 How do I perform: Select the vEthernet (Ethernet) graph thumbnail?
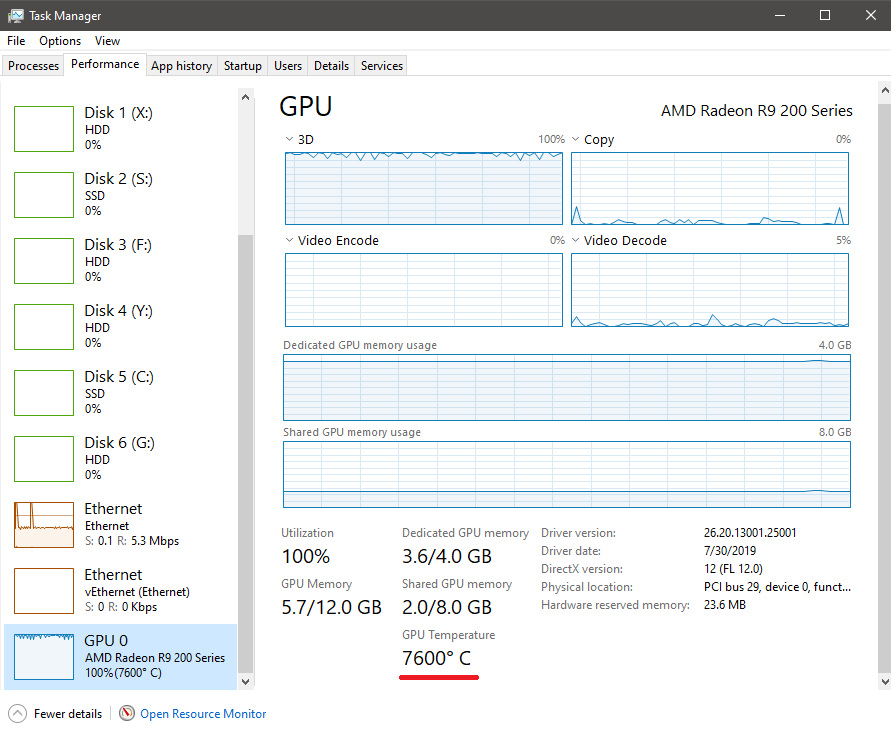(x=44, y=591)
